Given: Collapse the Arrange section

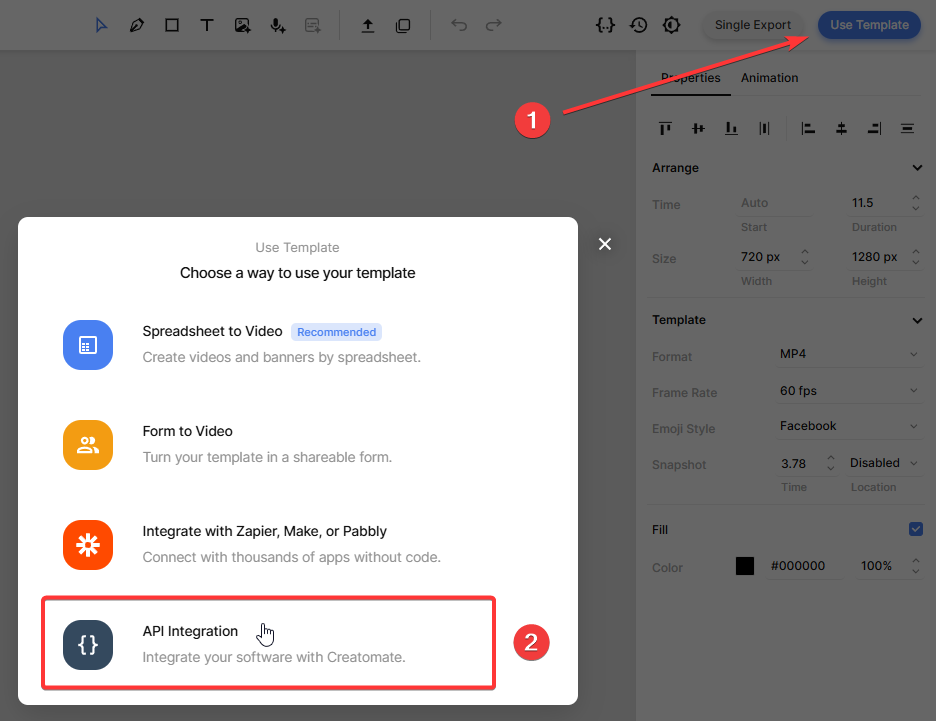Looking at the screenshot, I should click(x=917, y=168).
